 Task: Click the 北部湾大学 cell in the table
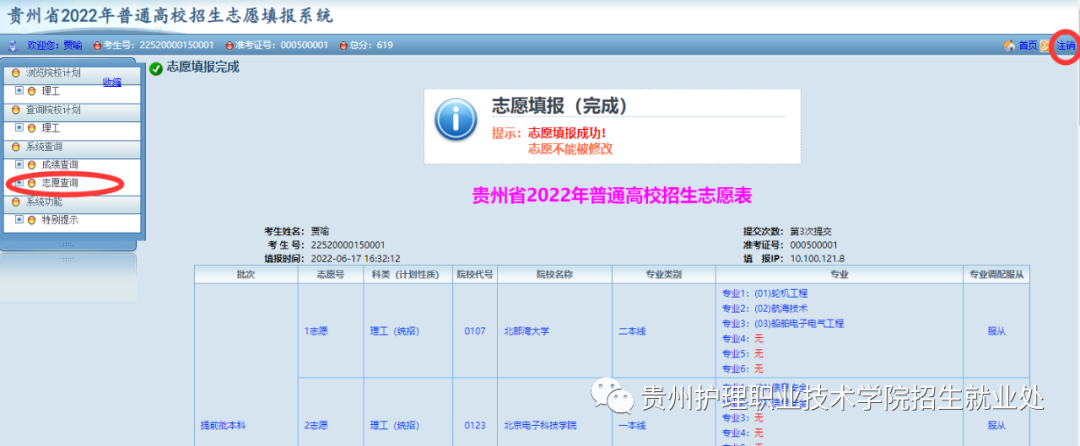pos(526,330)
